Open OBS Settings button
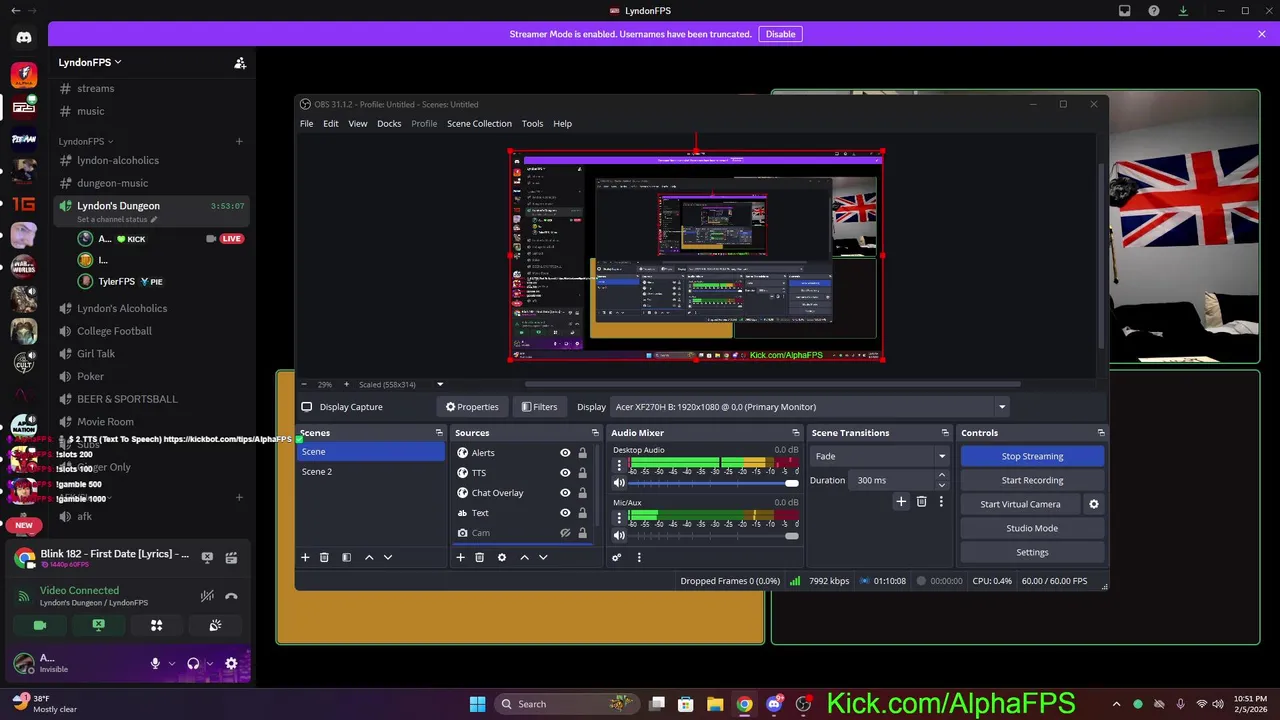This screenshot has height=720, width=1280. [x=1032, y=552]
